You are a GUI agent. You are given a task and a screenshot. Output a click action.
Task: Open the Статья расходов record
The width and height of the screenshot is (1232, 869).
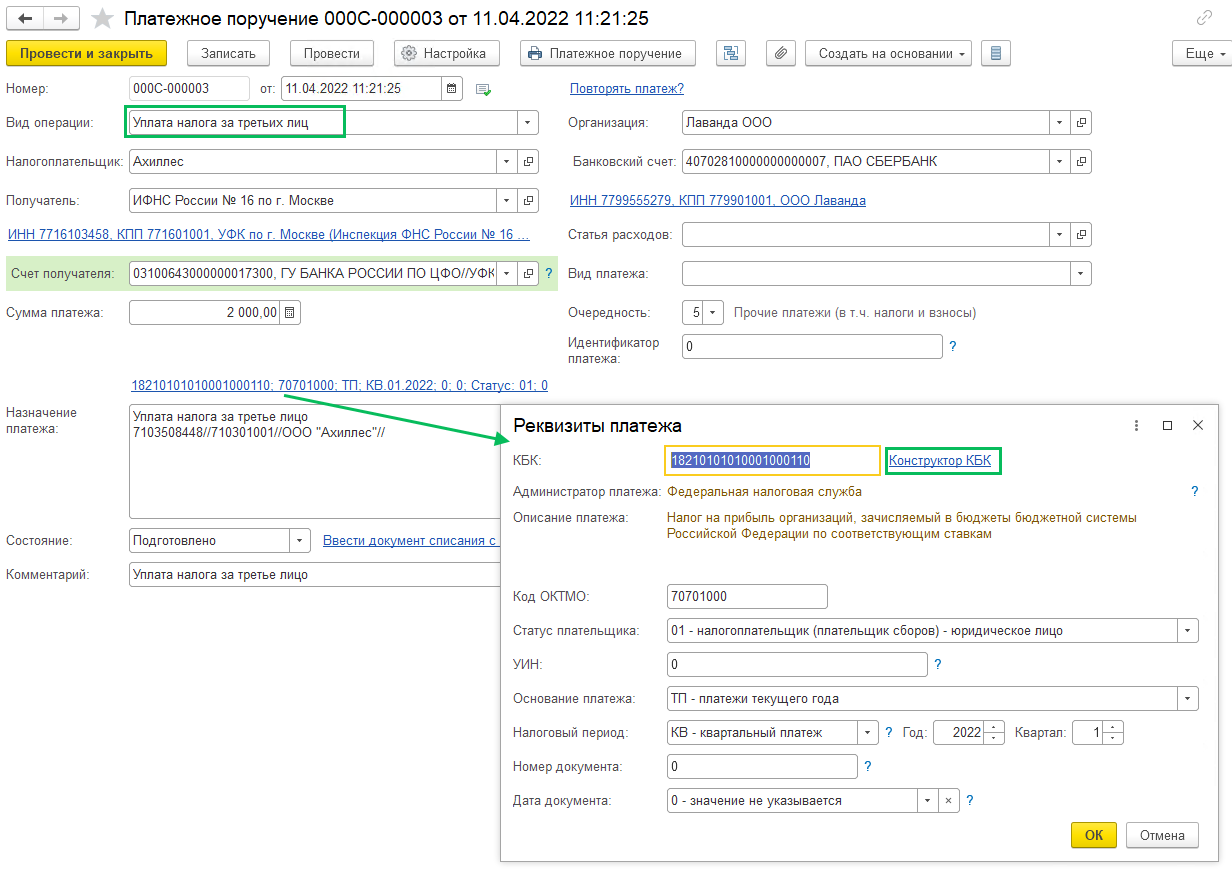[x=1081, y=235]
